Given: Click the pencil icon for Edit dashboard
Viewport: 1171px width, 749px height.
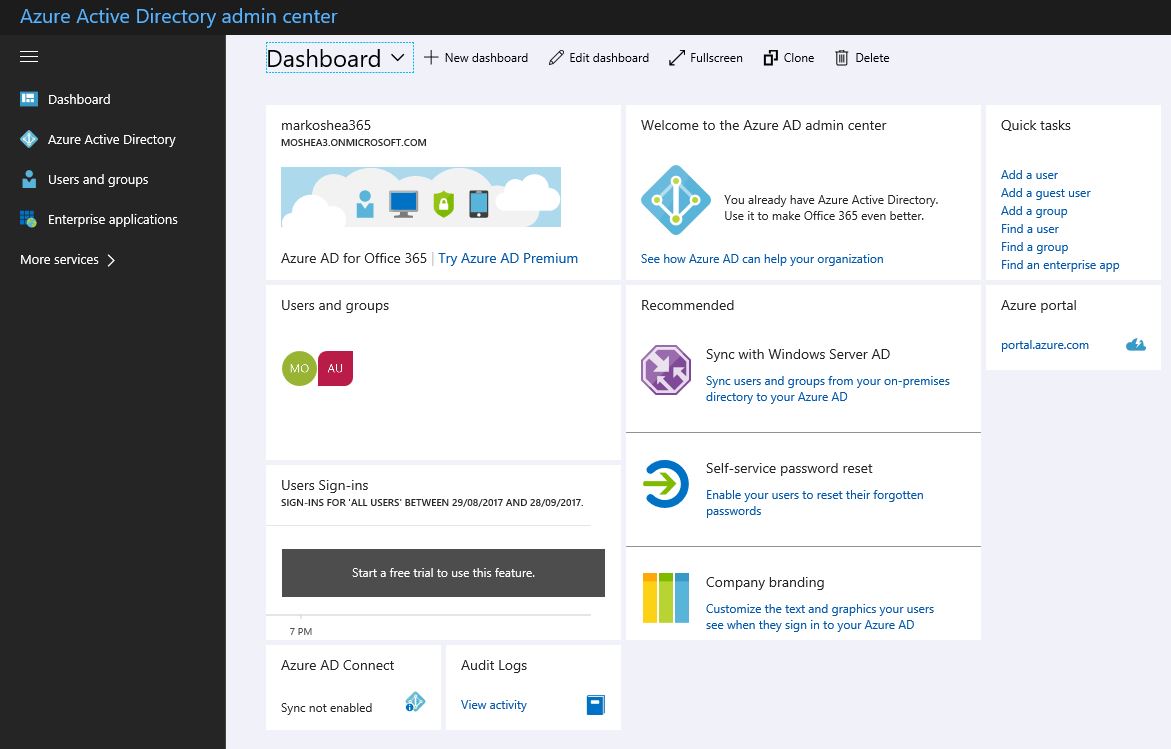Looking at the screenshot, I should coord(556,58).
